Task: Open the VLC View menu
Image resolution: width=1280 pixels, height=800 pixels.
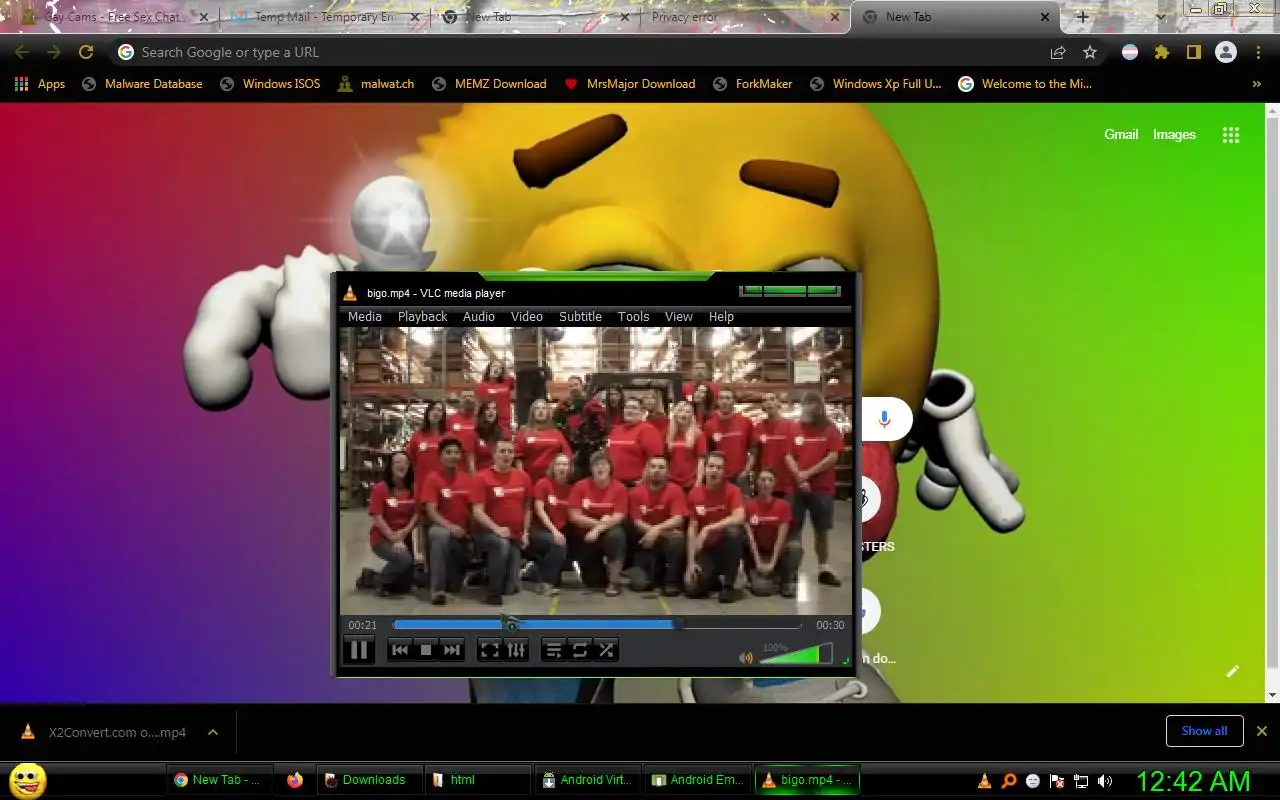Action: coord(679,316)
